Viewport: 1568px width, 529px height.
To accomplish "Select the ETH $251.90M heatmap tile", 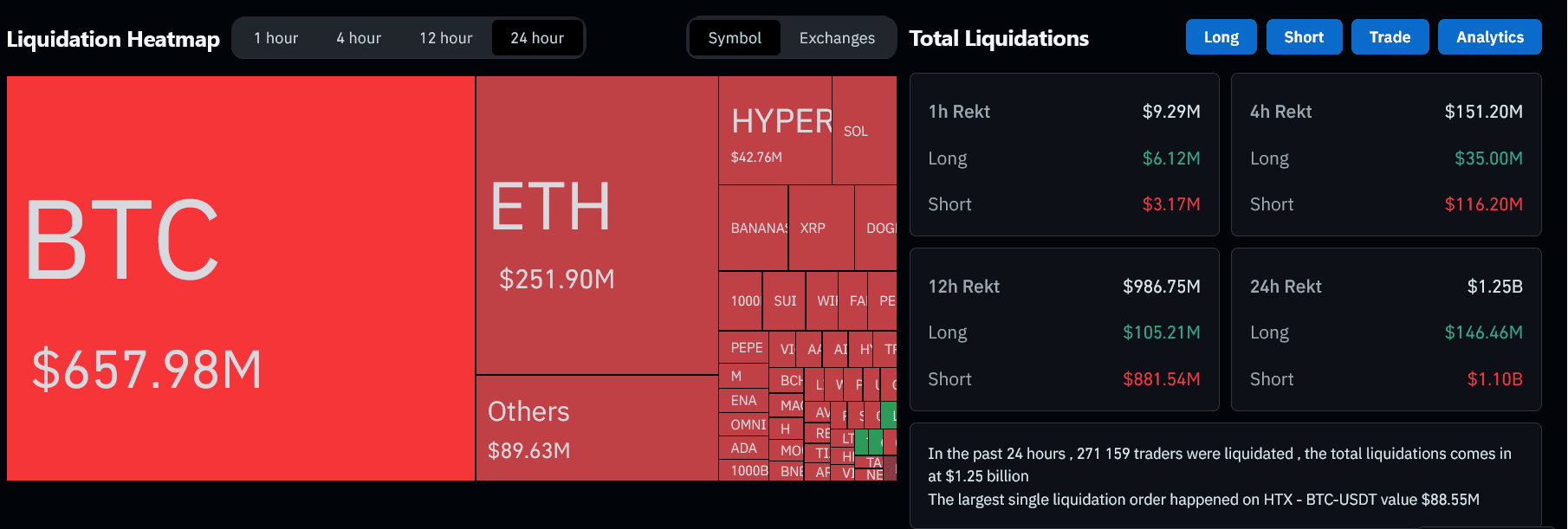I will tap(596, 225).
